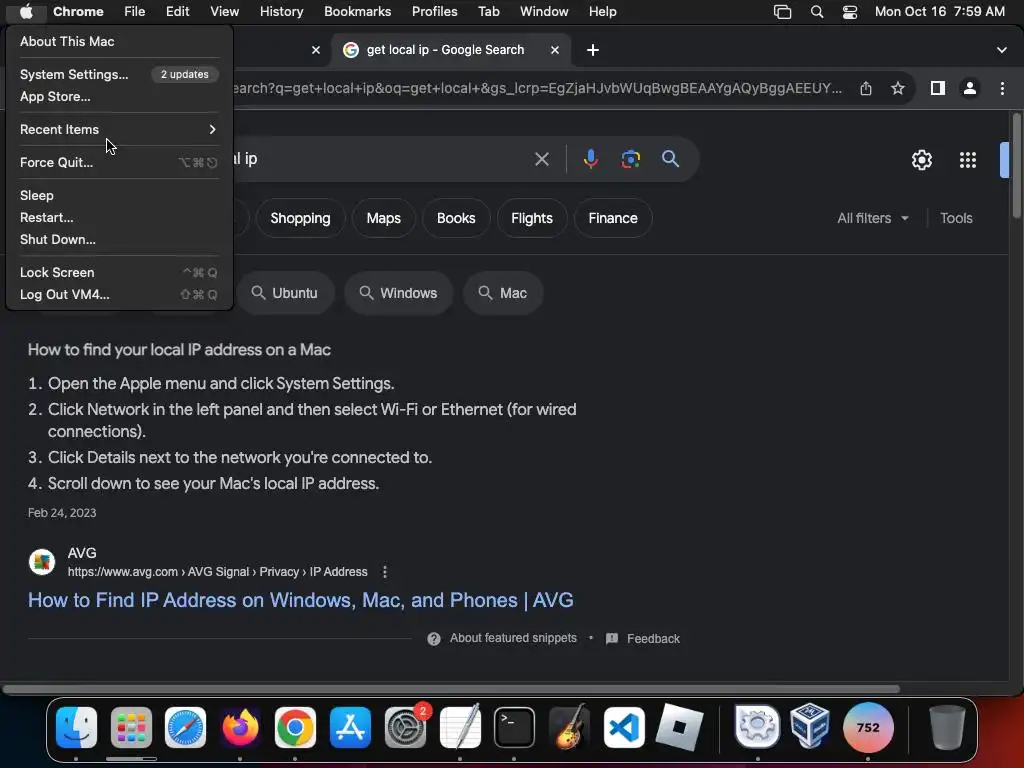Refine search with Windows chip
Screen dimensions: 1024x768
tap(398, 293)
